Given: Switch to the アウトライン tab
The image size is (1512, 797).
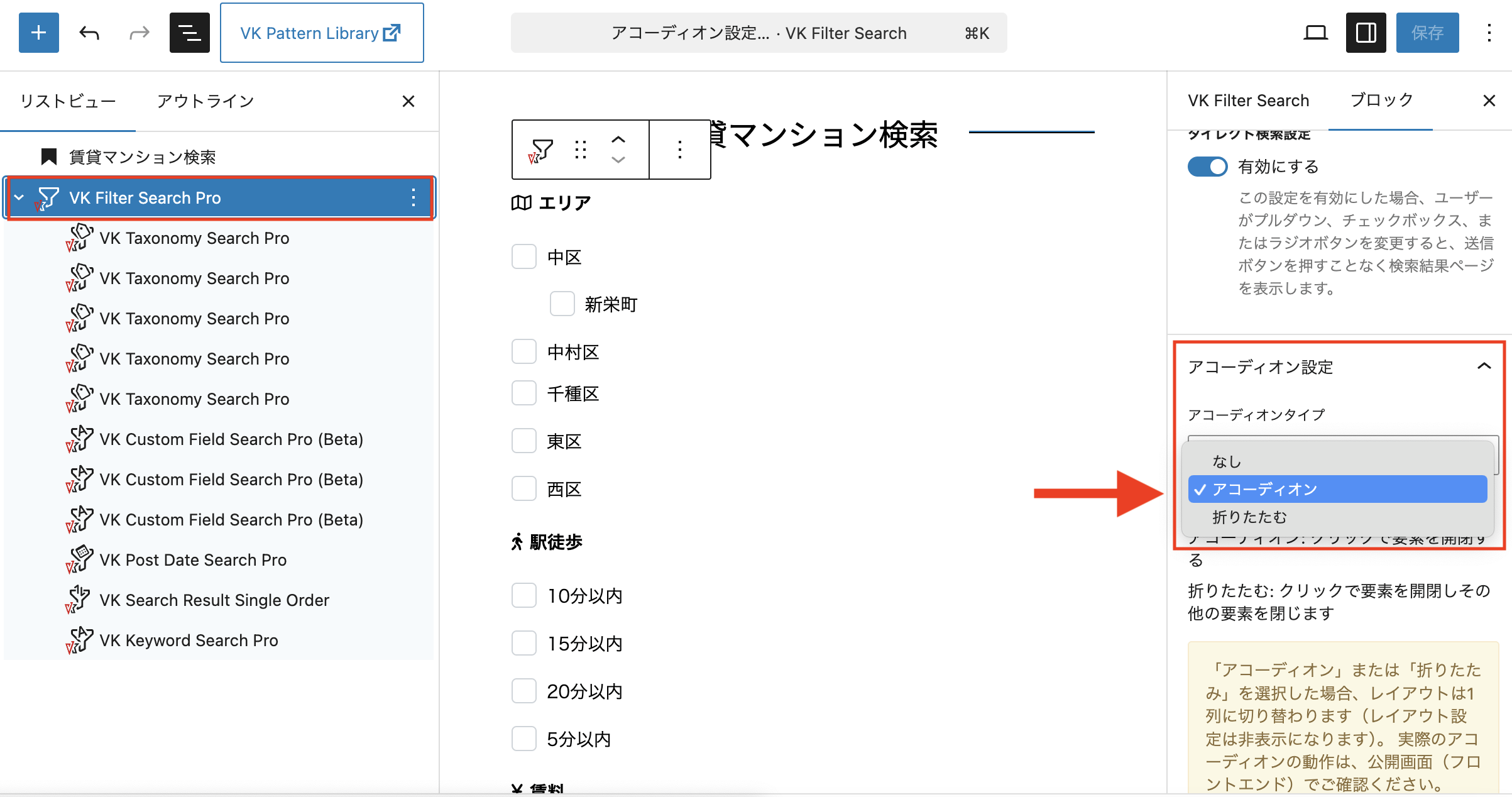Looking at the screenshot, I should pyautogui.click(x=205, y=101).
